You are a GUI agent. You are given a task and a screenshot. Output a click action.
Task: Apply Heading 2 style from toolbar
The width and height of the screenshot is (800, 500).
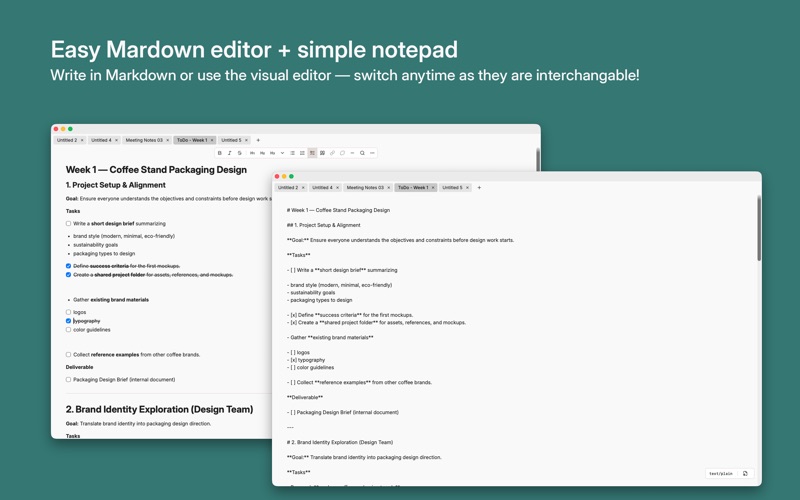[262, 153]
